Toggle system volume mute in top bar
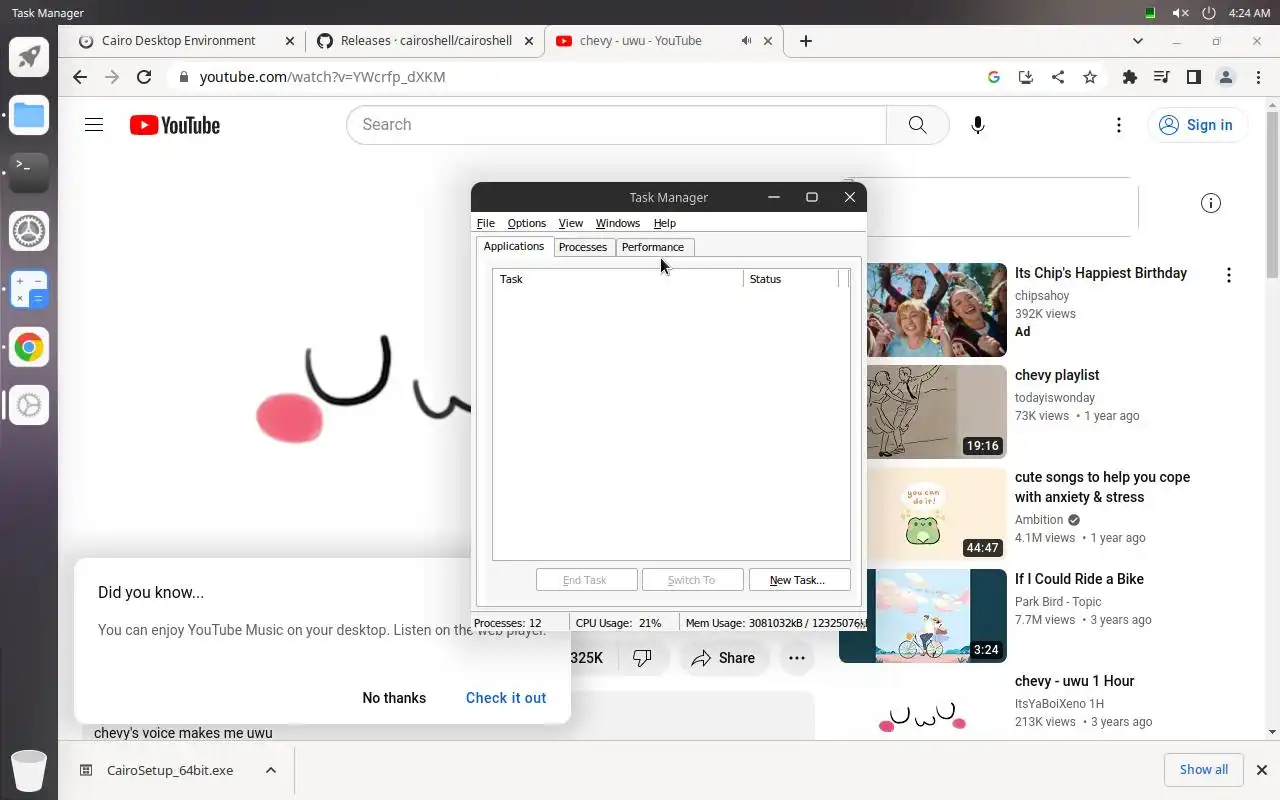The image size is (1280, 800). coord(1180,13)
